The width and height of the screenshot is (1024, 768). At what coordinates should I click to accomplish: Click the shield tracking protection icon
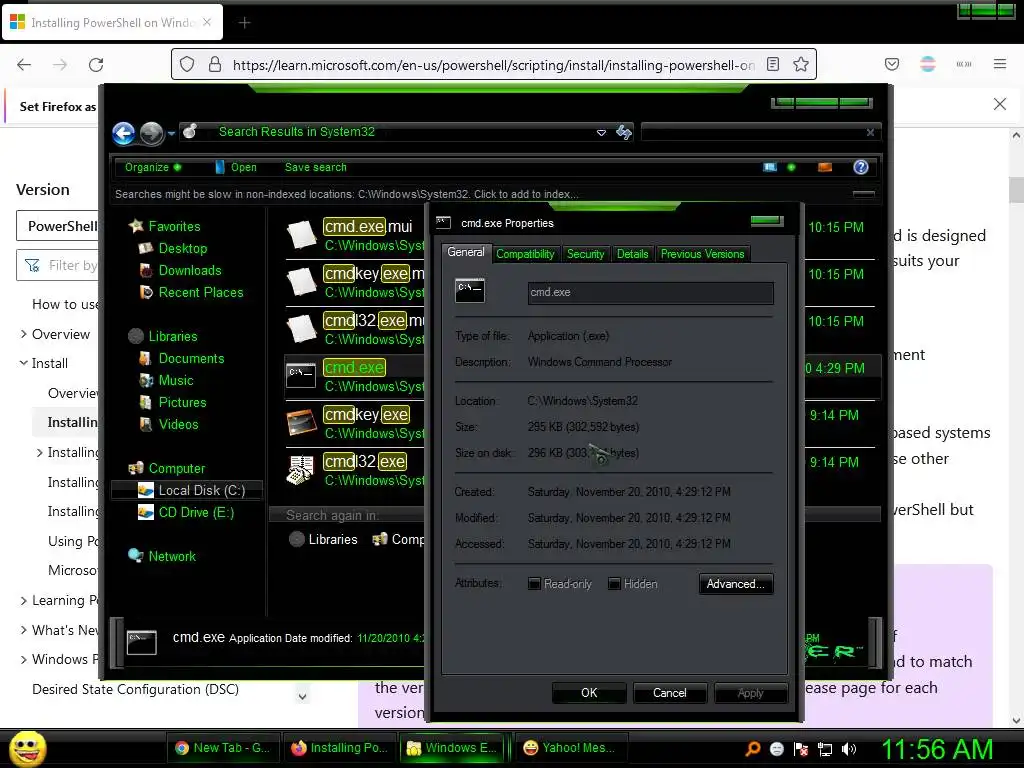187,64
